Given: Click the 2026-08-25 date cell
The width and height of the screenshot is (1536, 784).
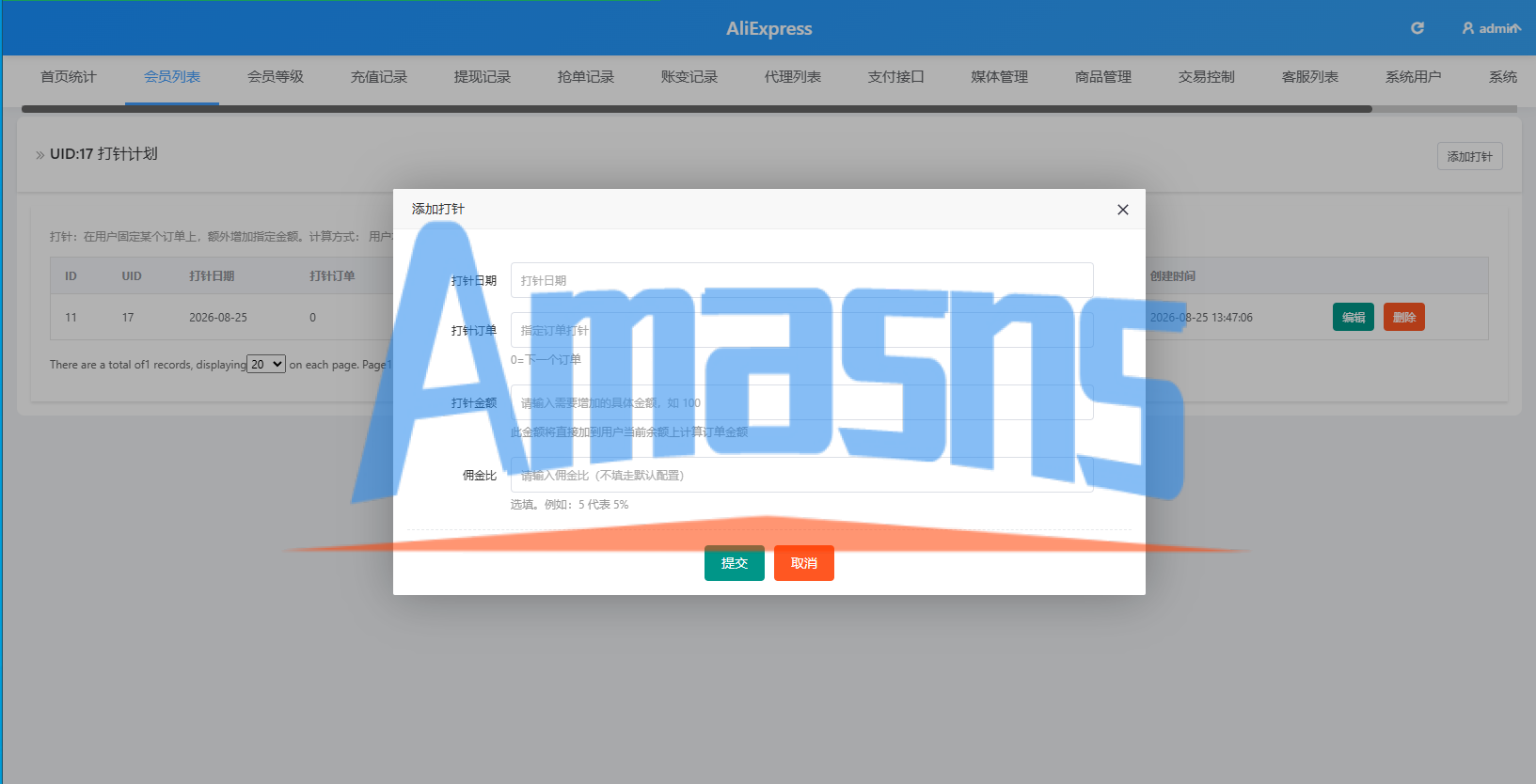Looking at the screenshot, I should tap(218, 318).
